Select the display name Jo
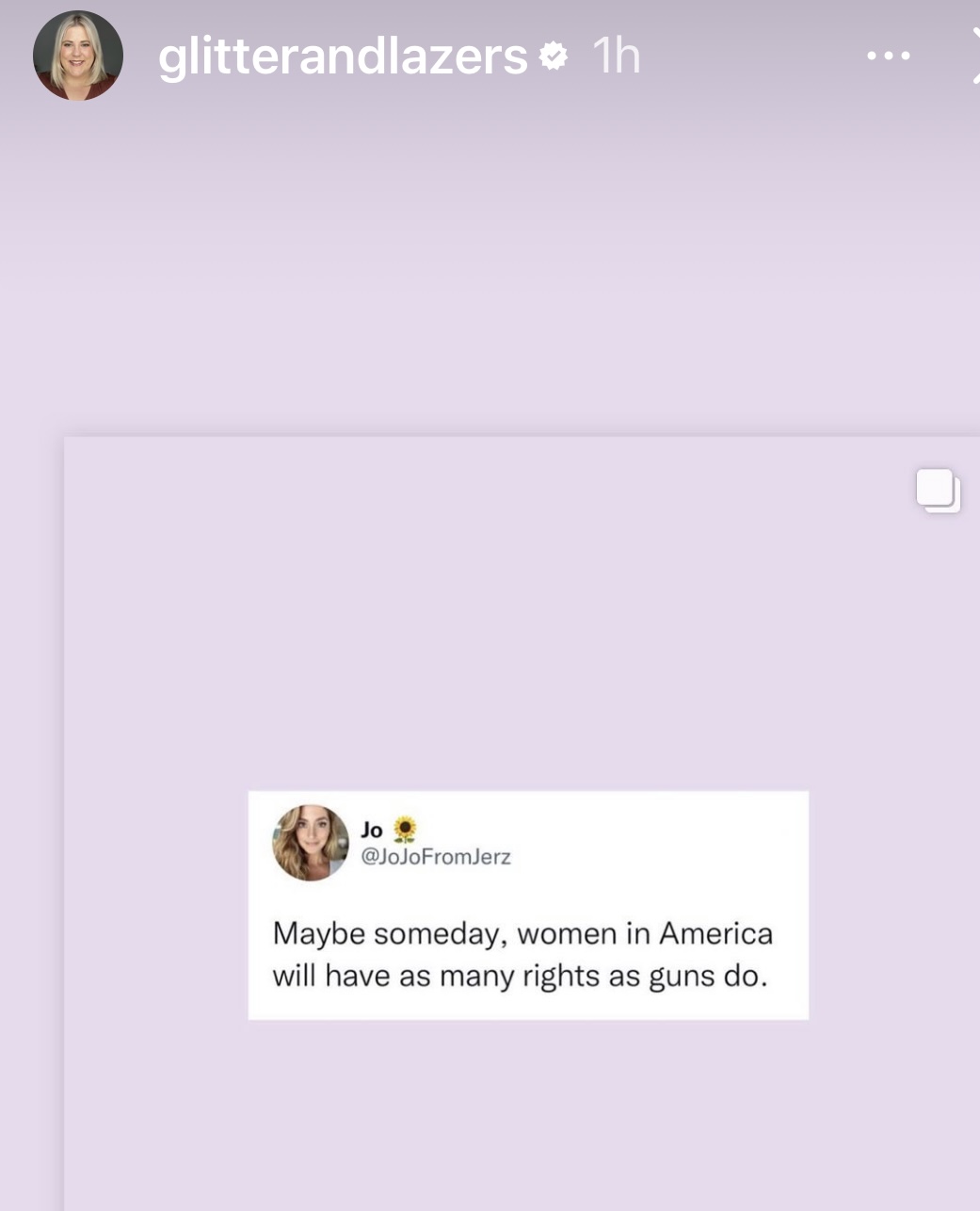The image size is (980, 1211). pos(372,830)
